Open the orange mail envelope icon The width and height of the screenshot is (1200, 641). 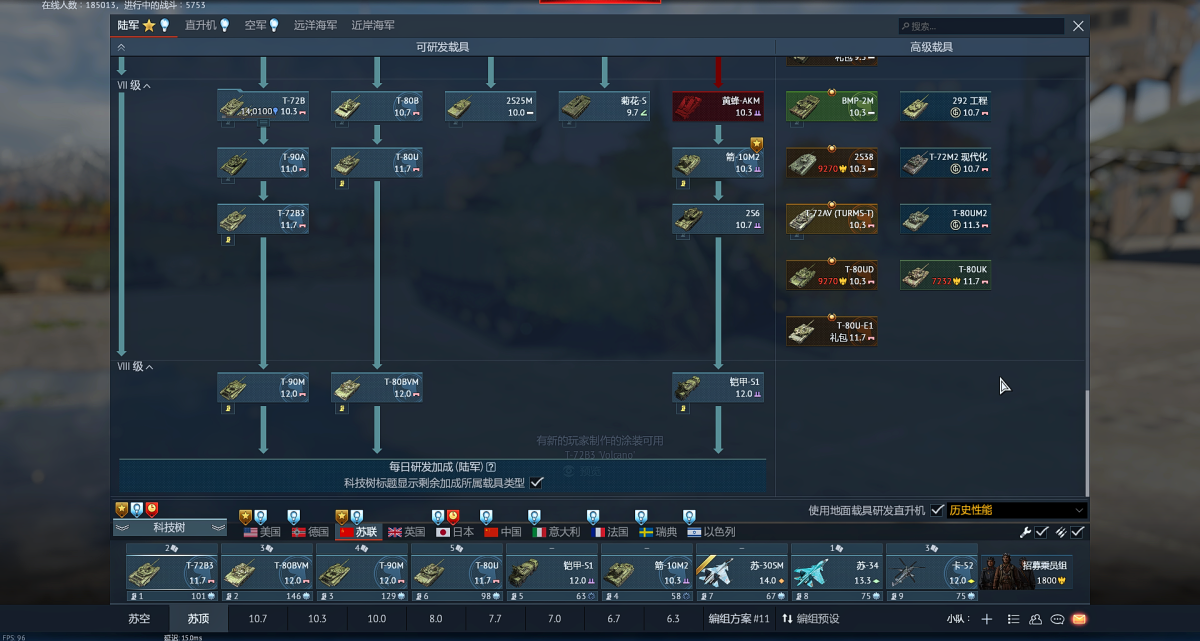[x=1079, y=619]
